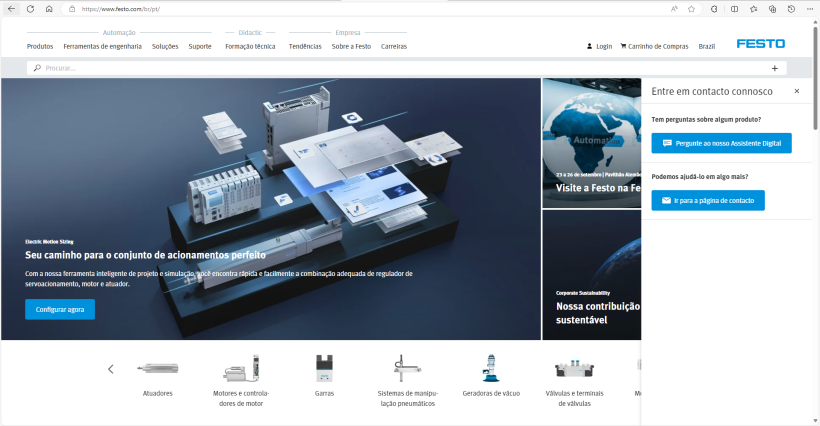Open Ferramentas de engenharia menu
The image size is (820, 426).
[102, 47]
